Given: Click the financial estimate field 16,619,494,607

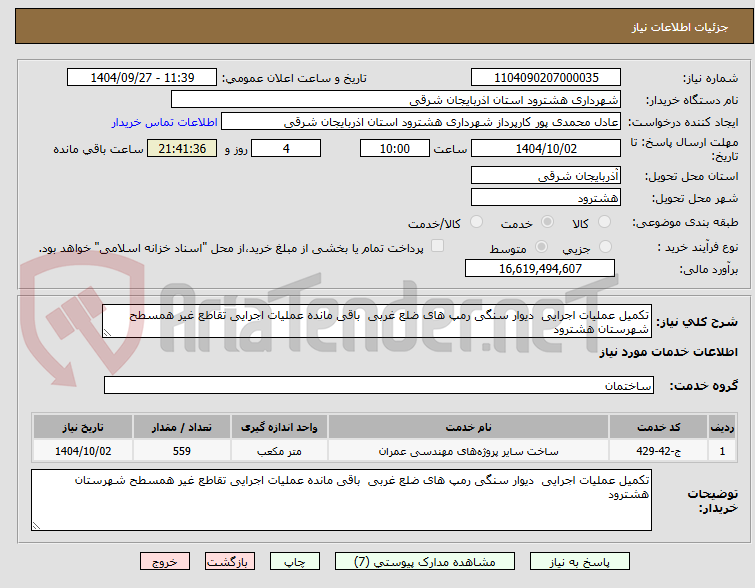Looking at the screenshot, I should [540, 268].
